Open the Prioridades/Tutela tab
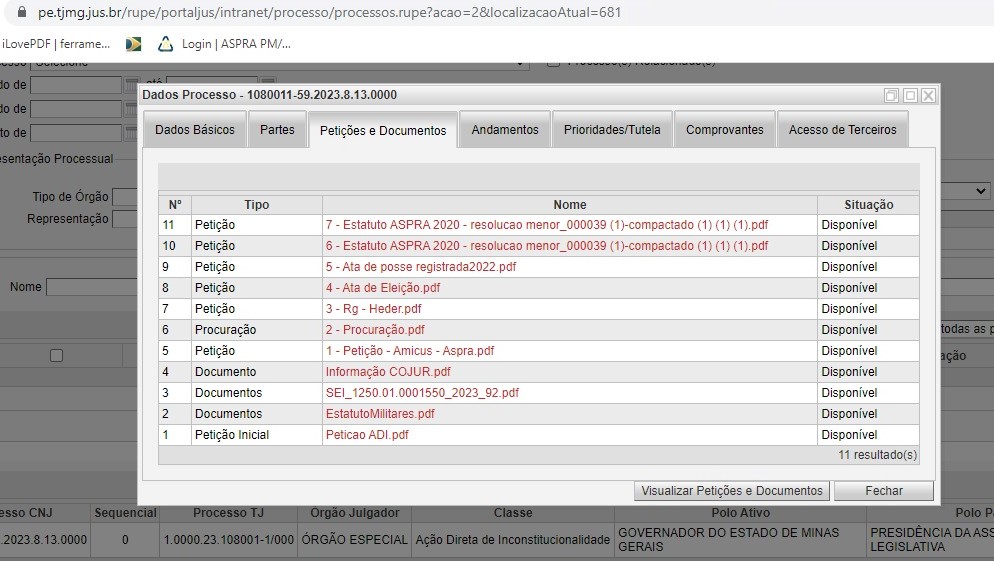The width and height of the screenshot is (994, 561). pos(612,129)
